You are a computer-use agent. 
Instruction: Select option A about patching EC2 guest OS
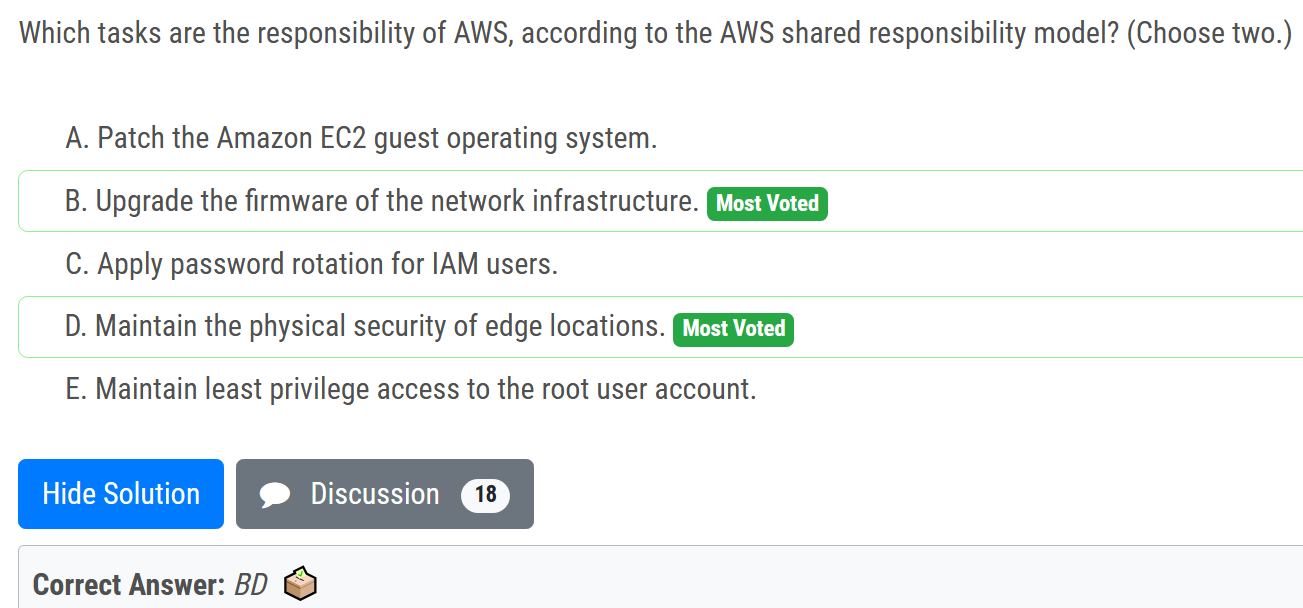[361, 138]
